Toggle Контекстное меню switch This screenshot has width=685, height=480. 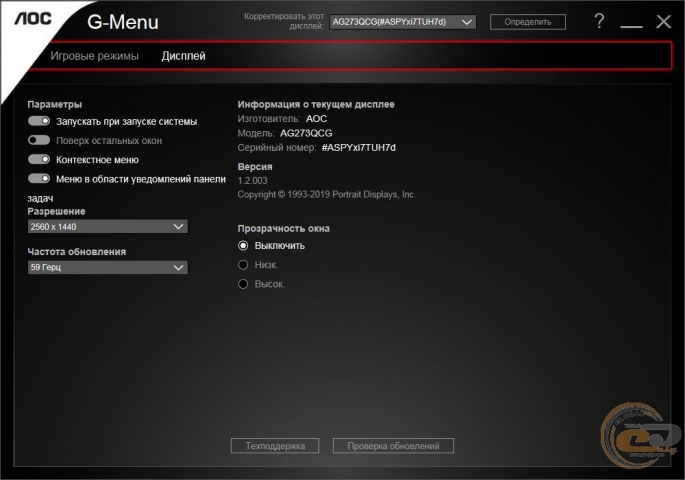pyautogui.click(x=39, y=159)
